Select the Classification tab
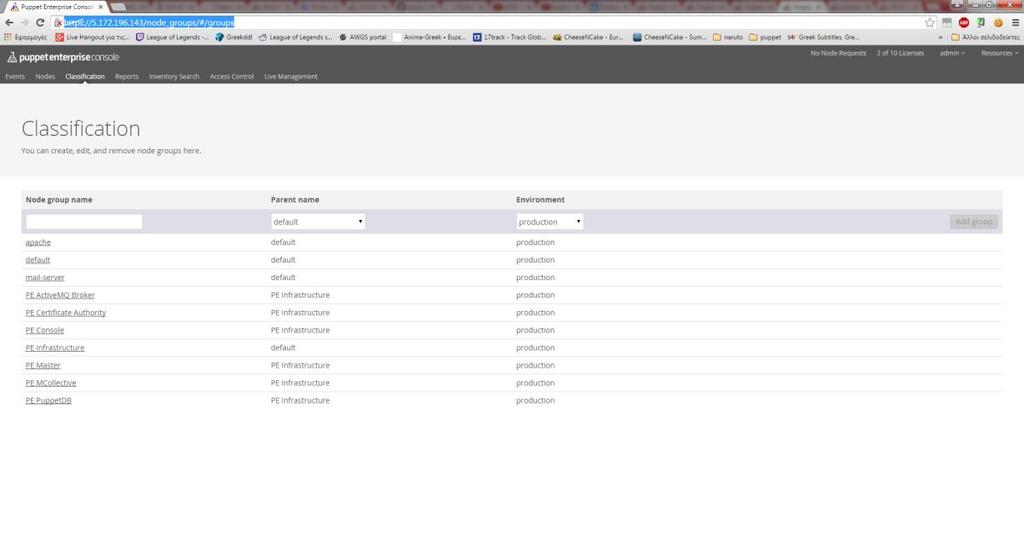 point(85,76)
